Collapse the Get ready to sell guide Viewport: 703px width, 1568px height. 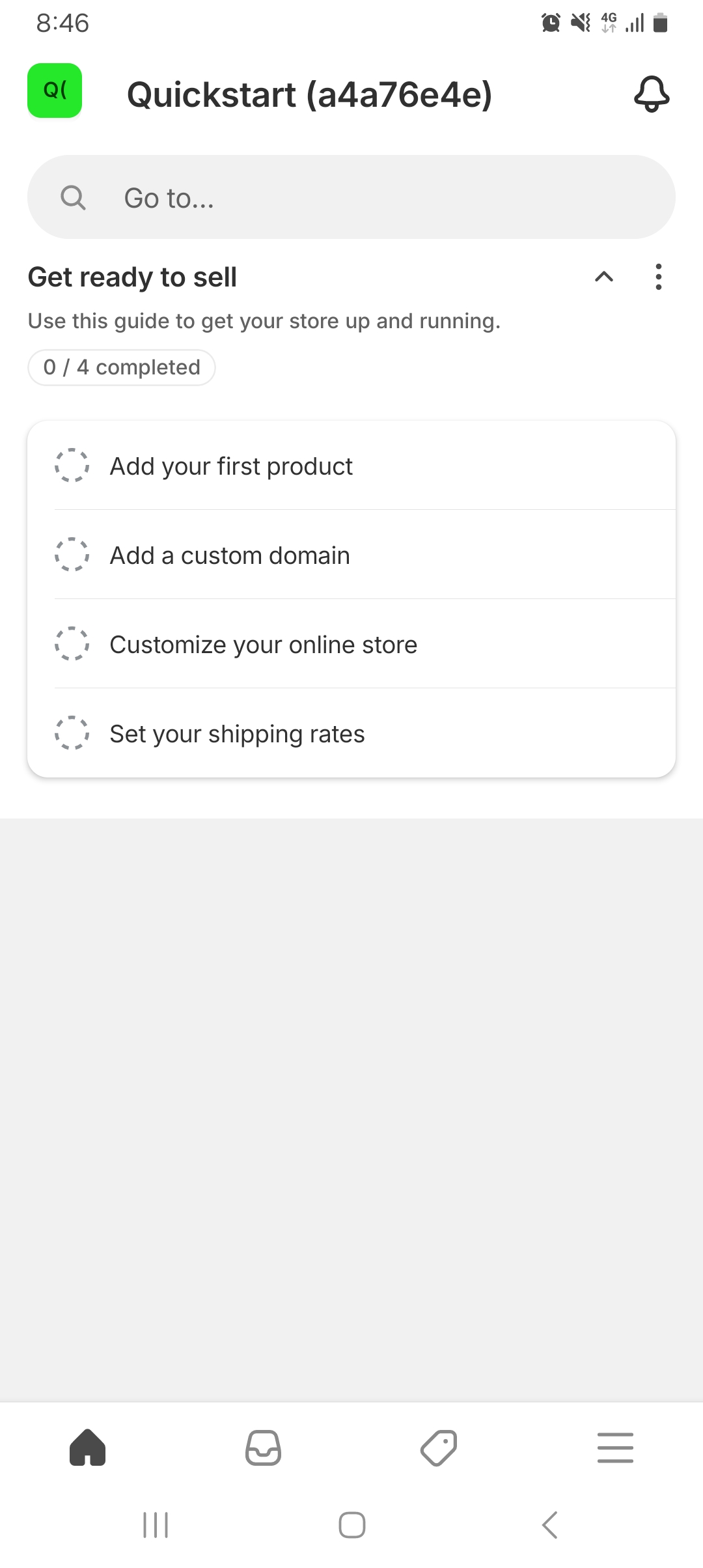click(x=604, y=277)
